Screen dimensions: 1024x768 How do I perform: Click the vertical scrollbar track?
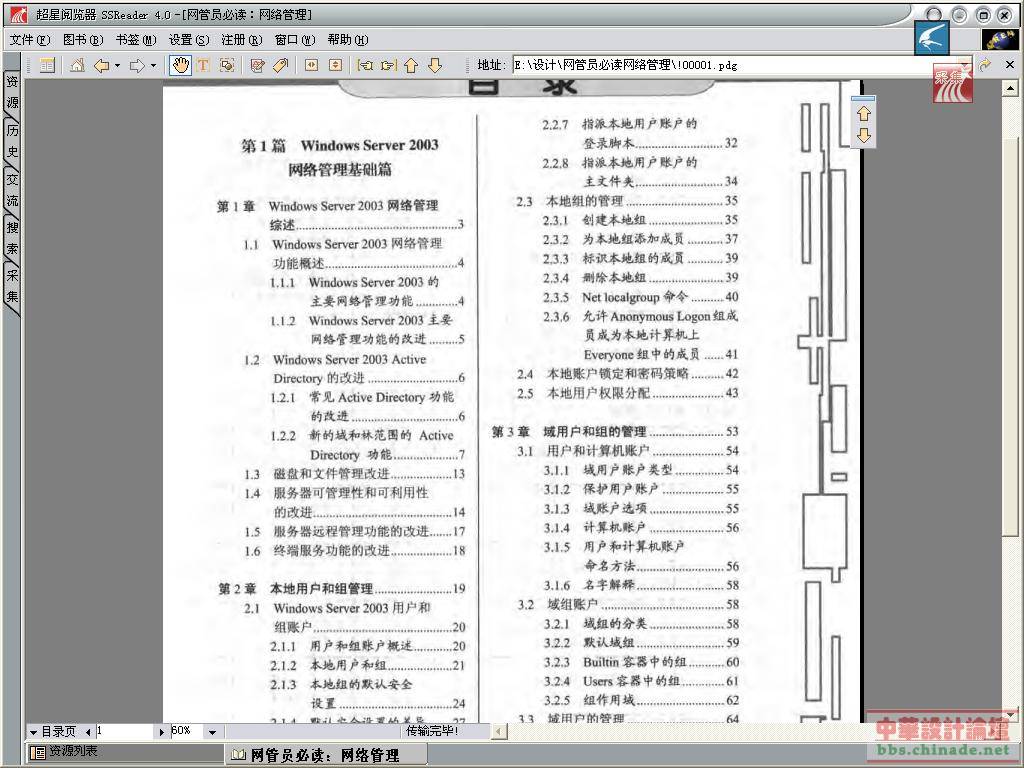tap(1010, 402)
